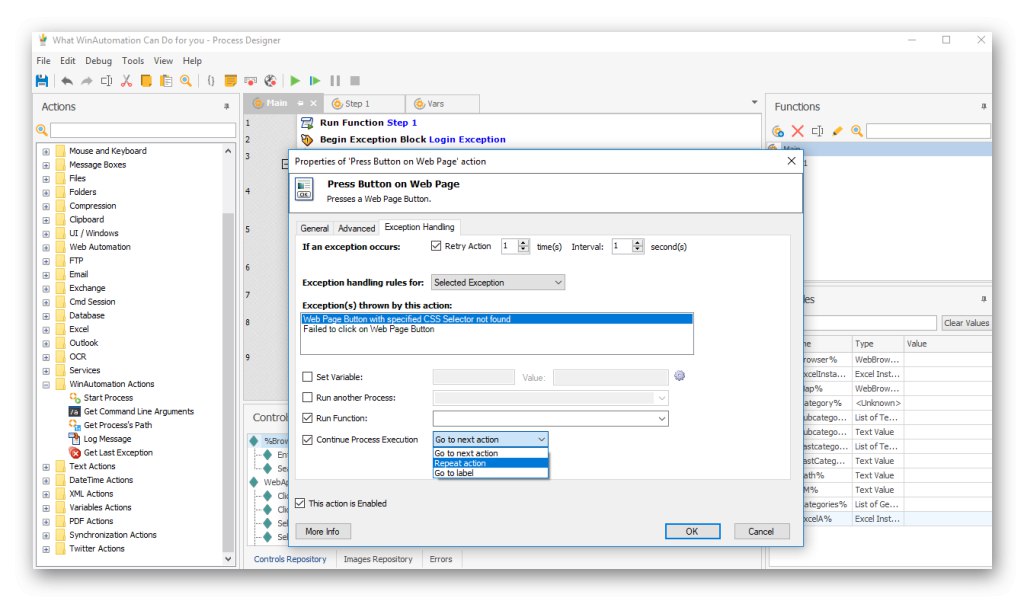Click the curly braces variables icon in the toolbar
1024x601 pixels.
[210, 81]
